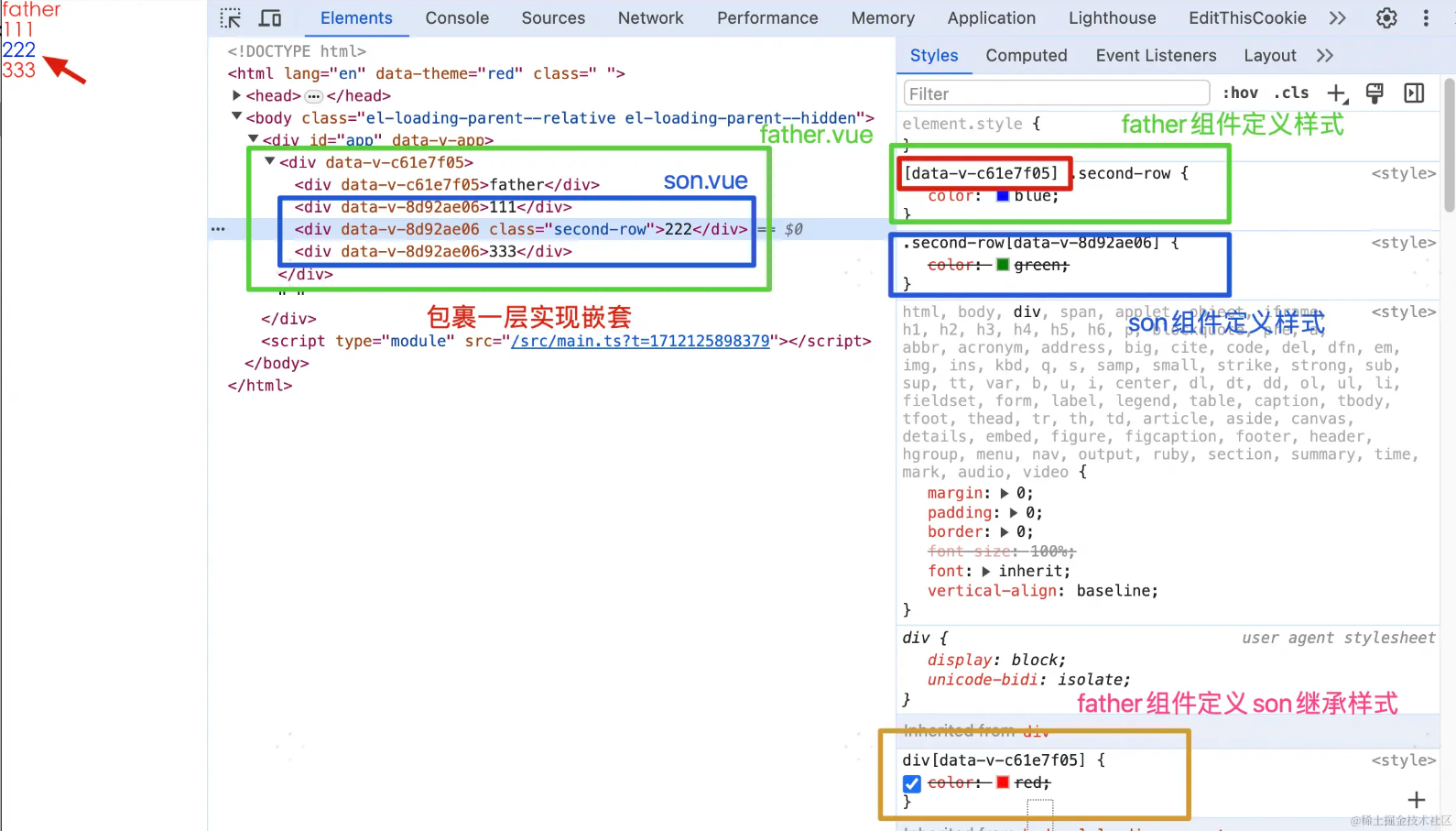
Task: Expand the border shorthand triangle
Action: pyautogui.click(x=1005, y=532)
